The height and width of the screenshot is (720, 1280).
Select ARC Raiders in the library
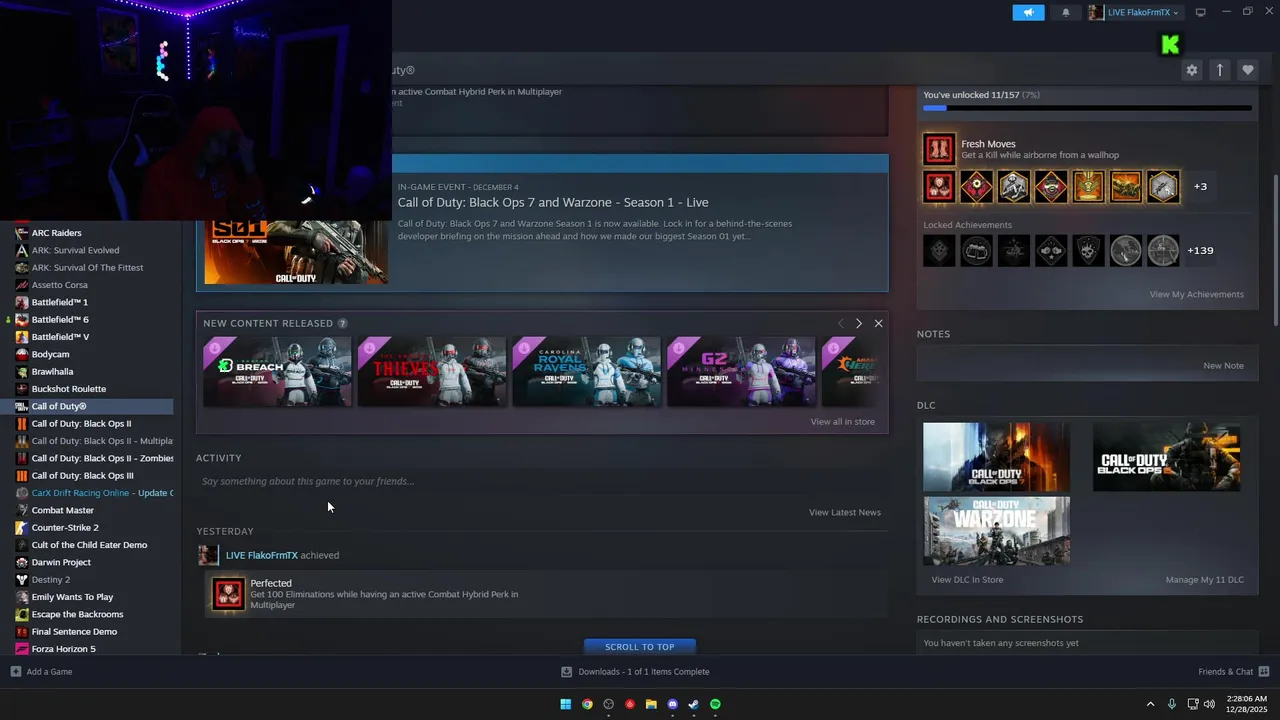pos(56,233)
